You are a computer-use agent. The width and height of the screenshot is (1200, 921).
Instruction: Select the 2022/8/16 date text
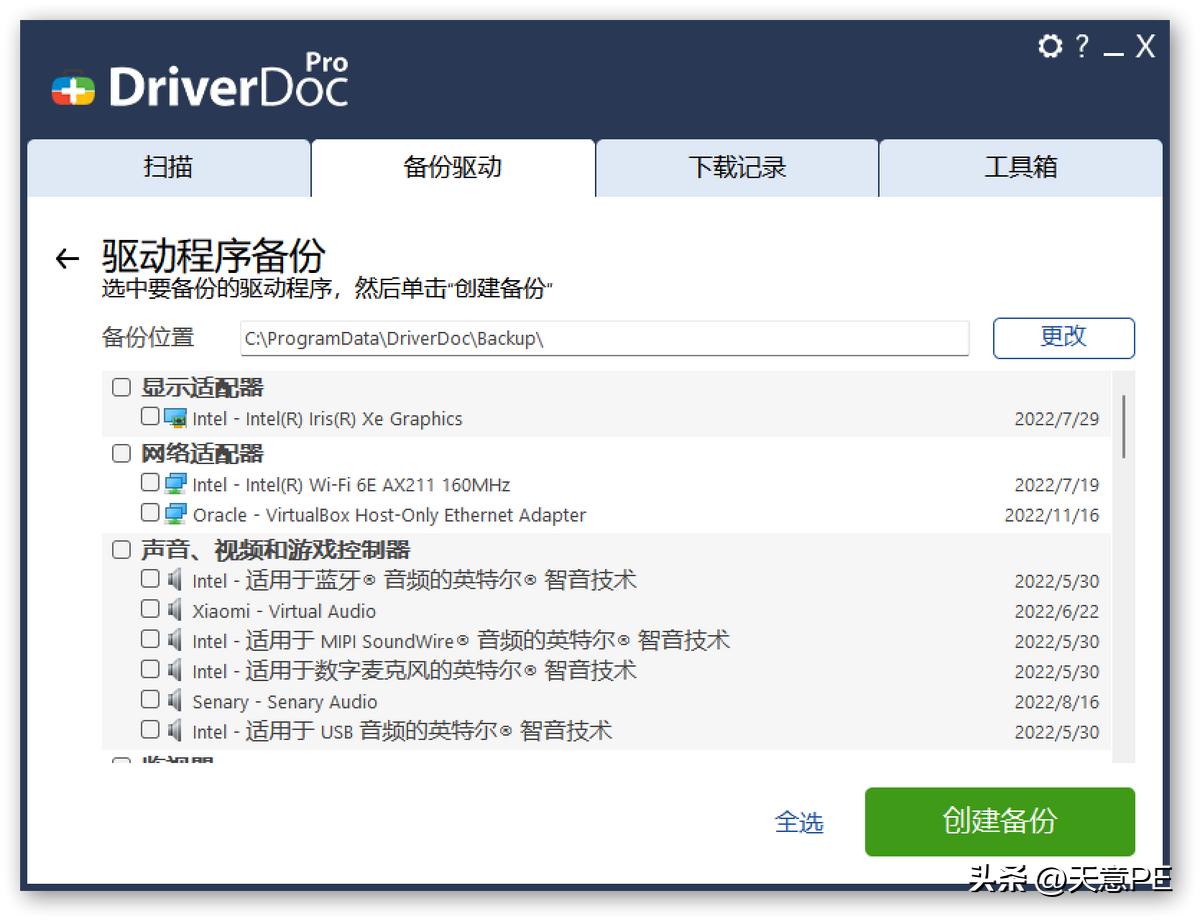point(1057,701)
